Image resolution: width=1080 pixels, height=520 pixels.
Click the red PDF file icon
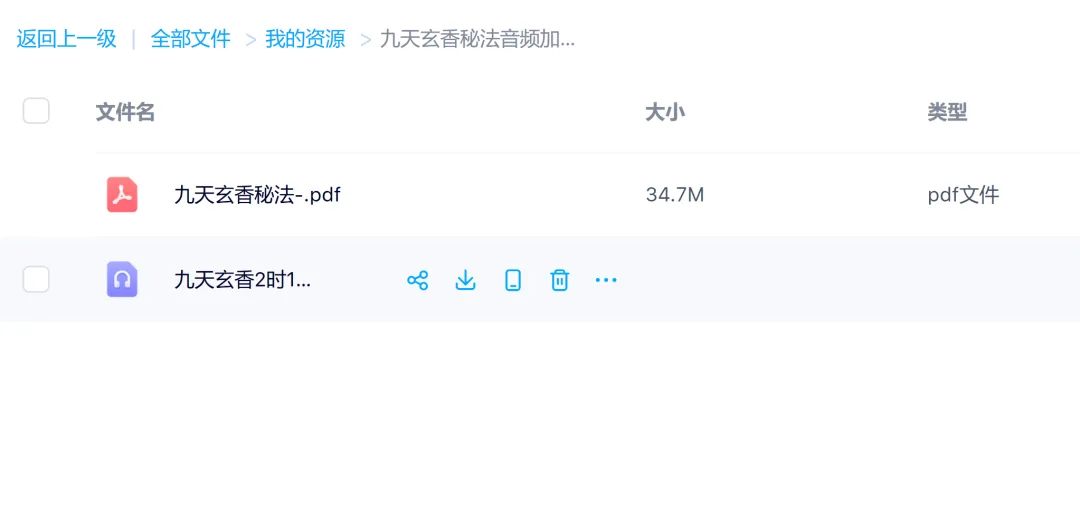pos(122,195)
